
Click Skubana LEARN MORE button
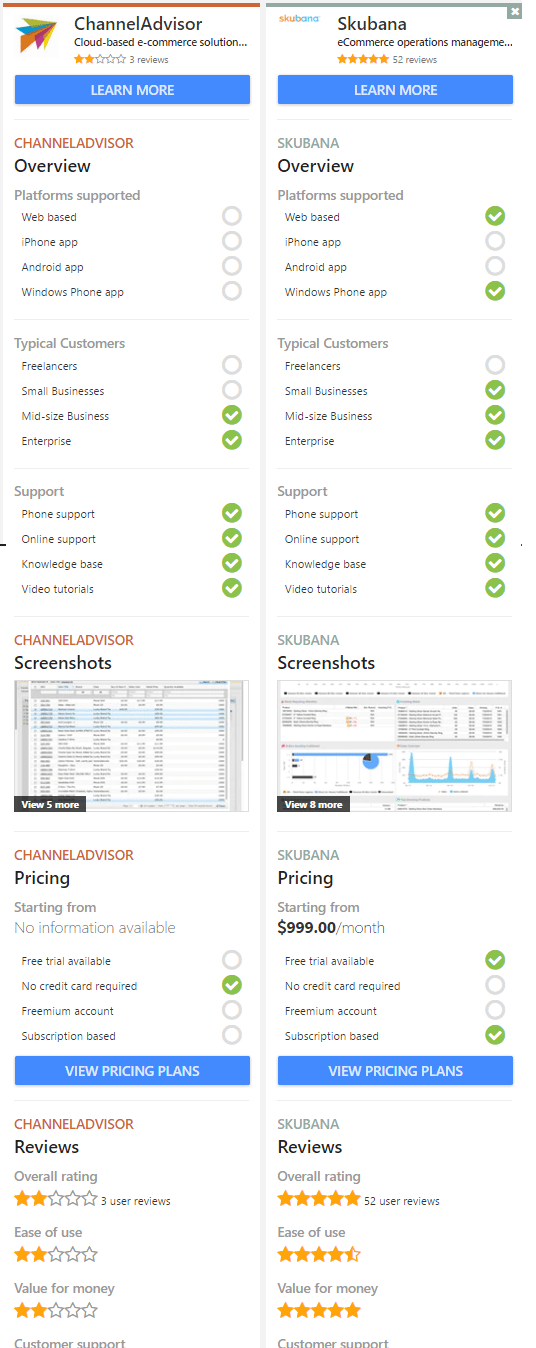(395, 90)
